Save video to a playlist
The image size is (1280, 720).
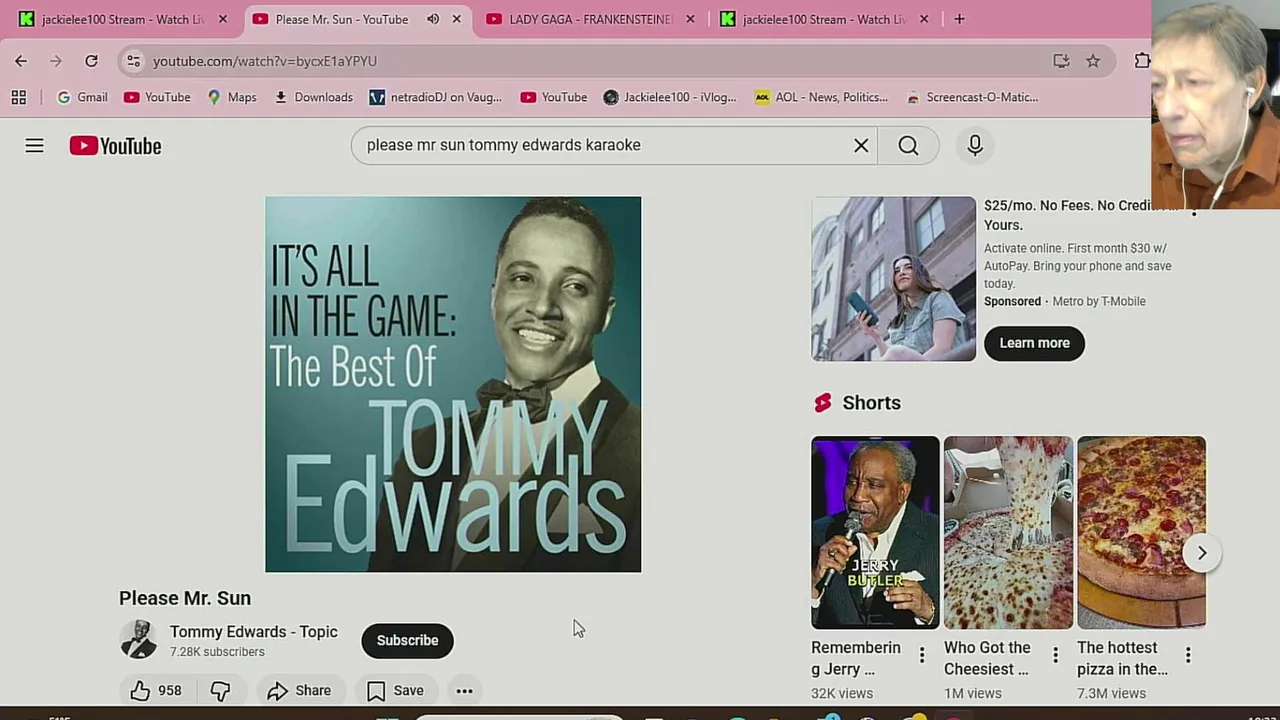click(395, 690)
